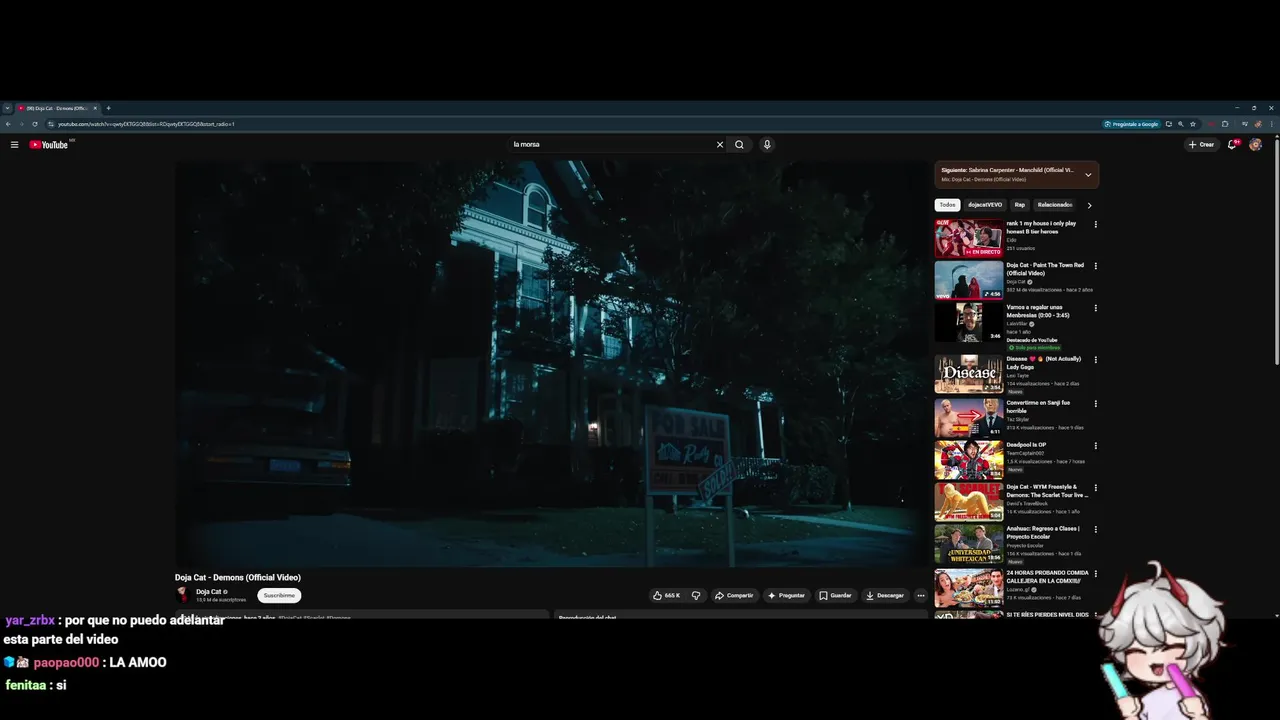Click the 'Vamos a regalar unas Membresías' thumbnail

coord(969,323)
